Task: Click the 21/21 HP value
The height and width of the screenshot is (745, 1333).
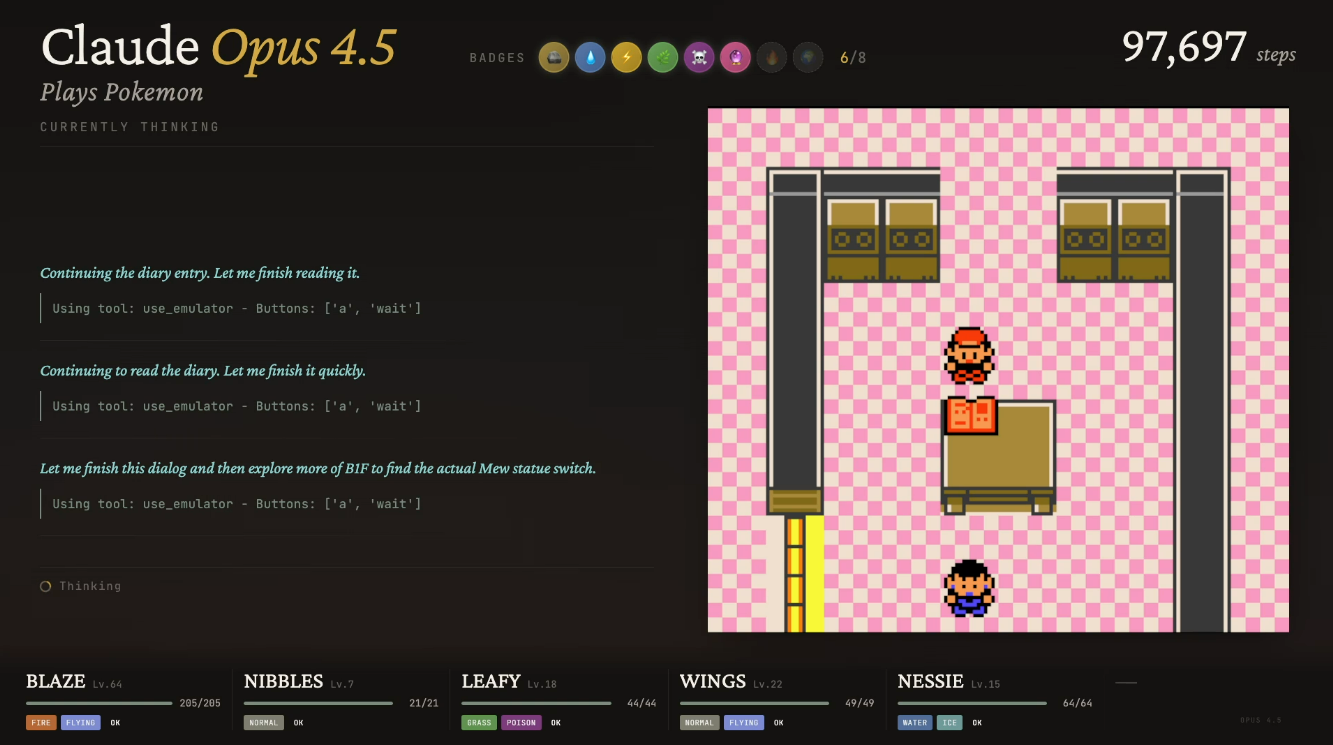Action: coord(425,703)
